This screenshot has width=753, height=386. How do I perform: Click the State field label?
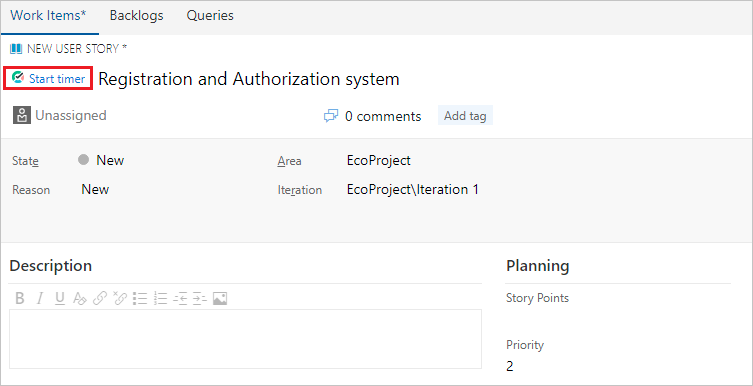(25, 161)
